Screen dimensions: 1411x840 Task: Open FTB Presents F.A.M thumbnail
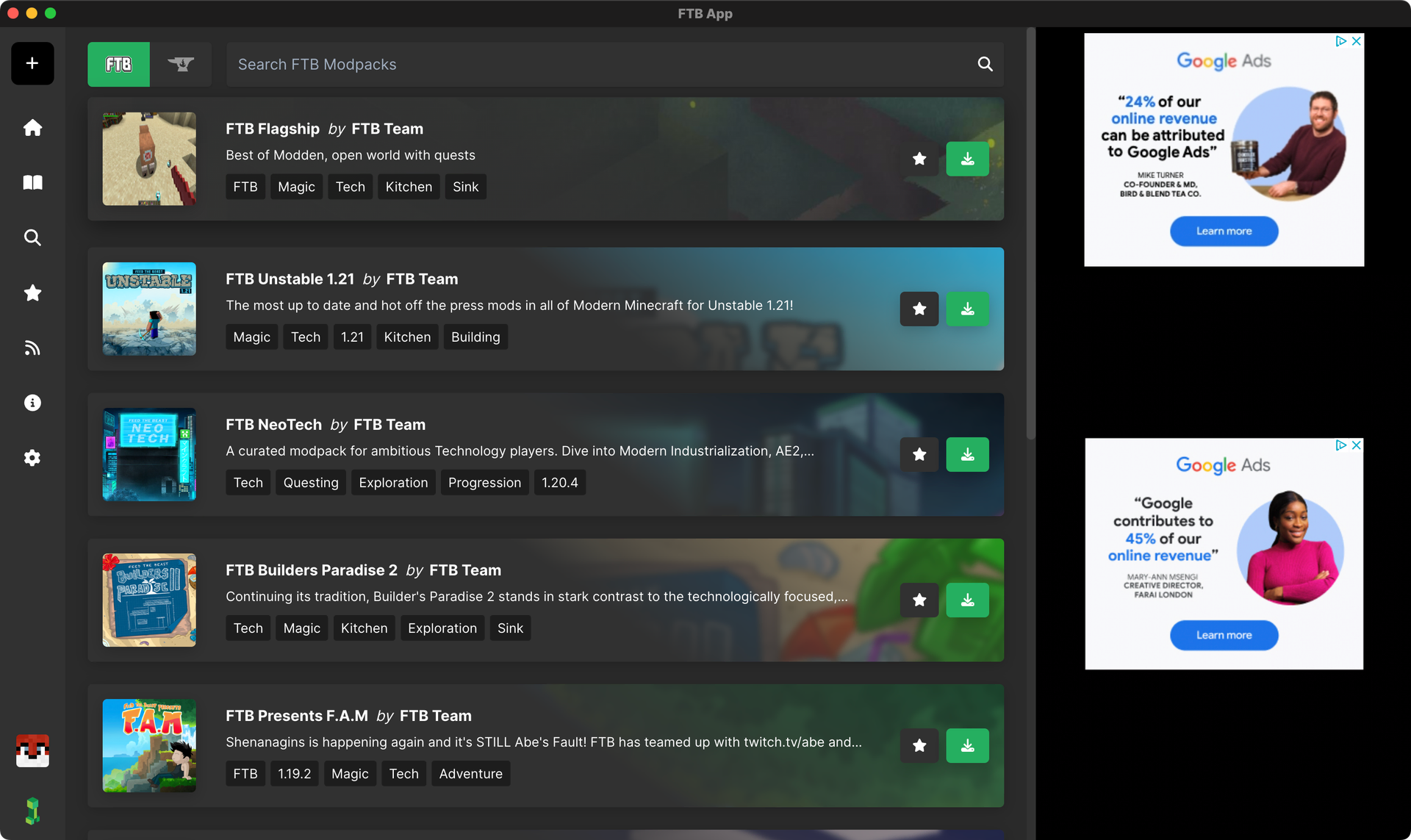click(149, 745)
